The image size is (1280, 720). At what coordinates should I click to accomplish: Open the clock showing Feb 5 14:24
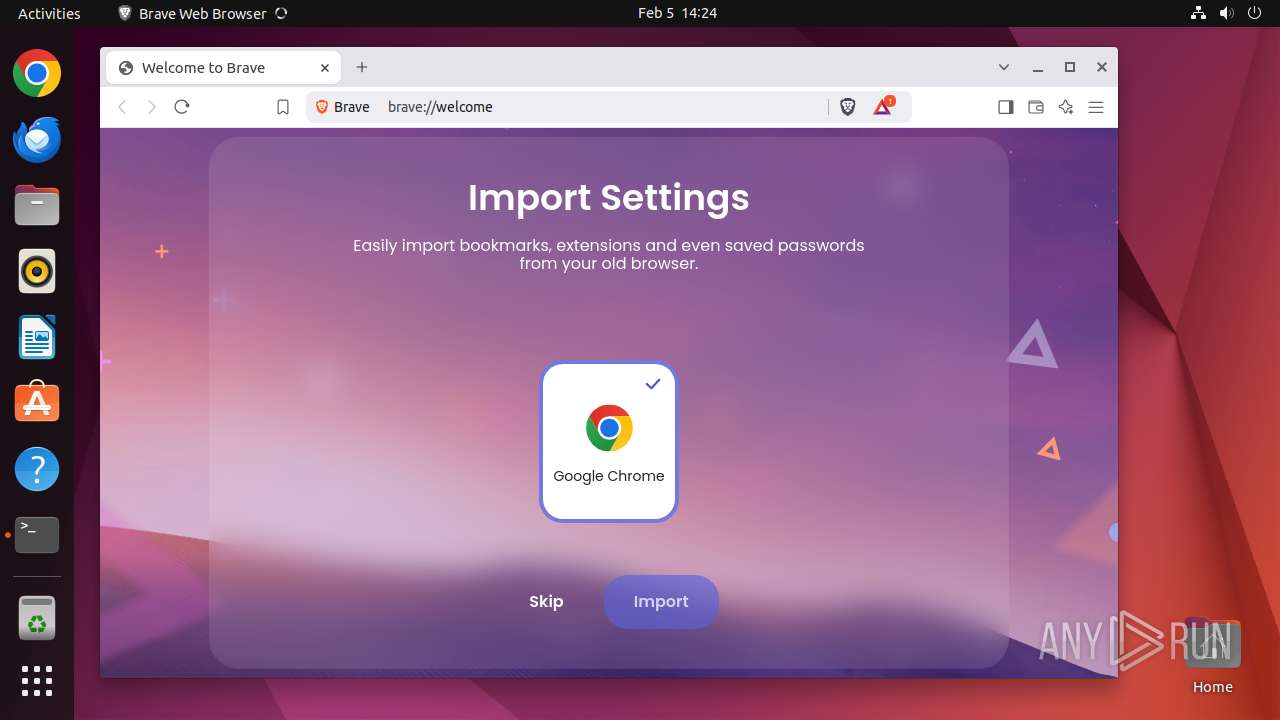677,13
